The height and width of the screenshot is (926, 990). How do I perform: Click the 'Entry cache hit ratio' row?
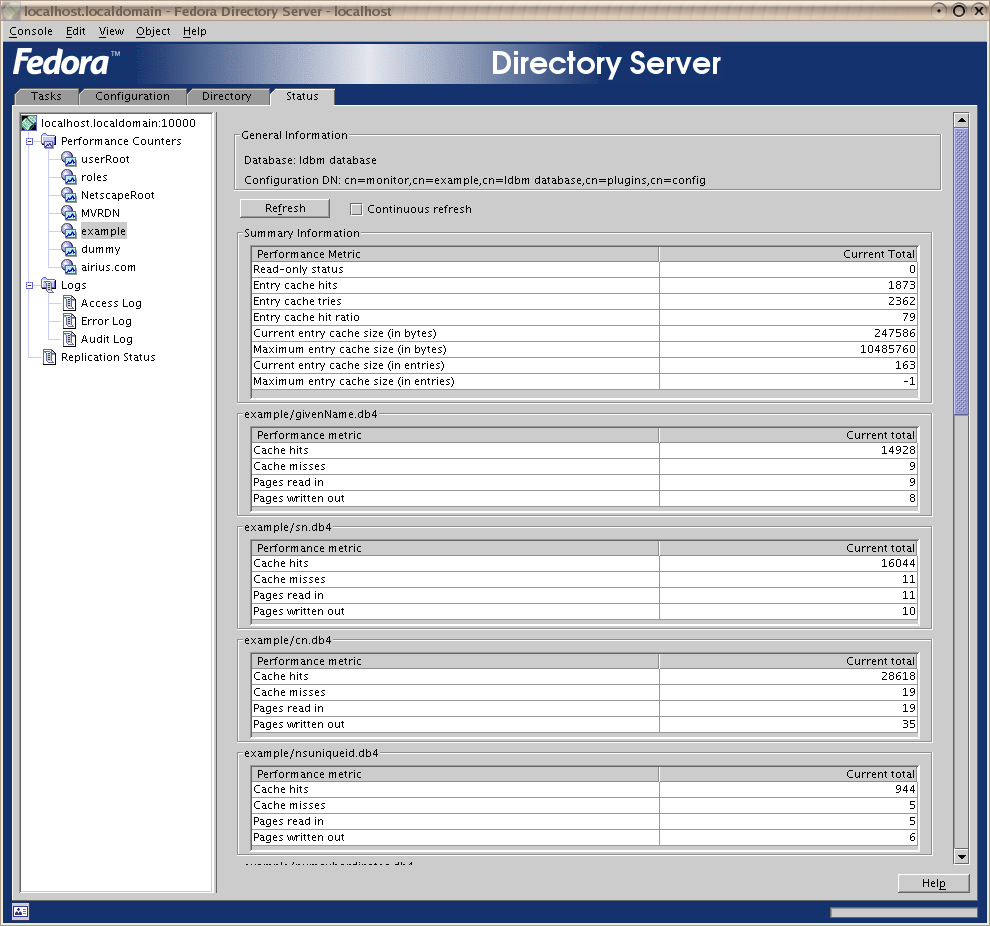[584, 317]
